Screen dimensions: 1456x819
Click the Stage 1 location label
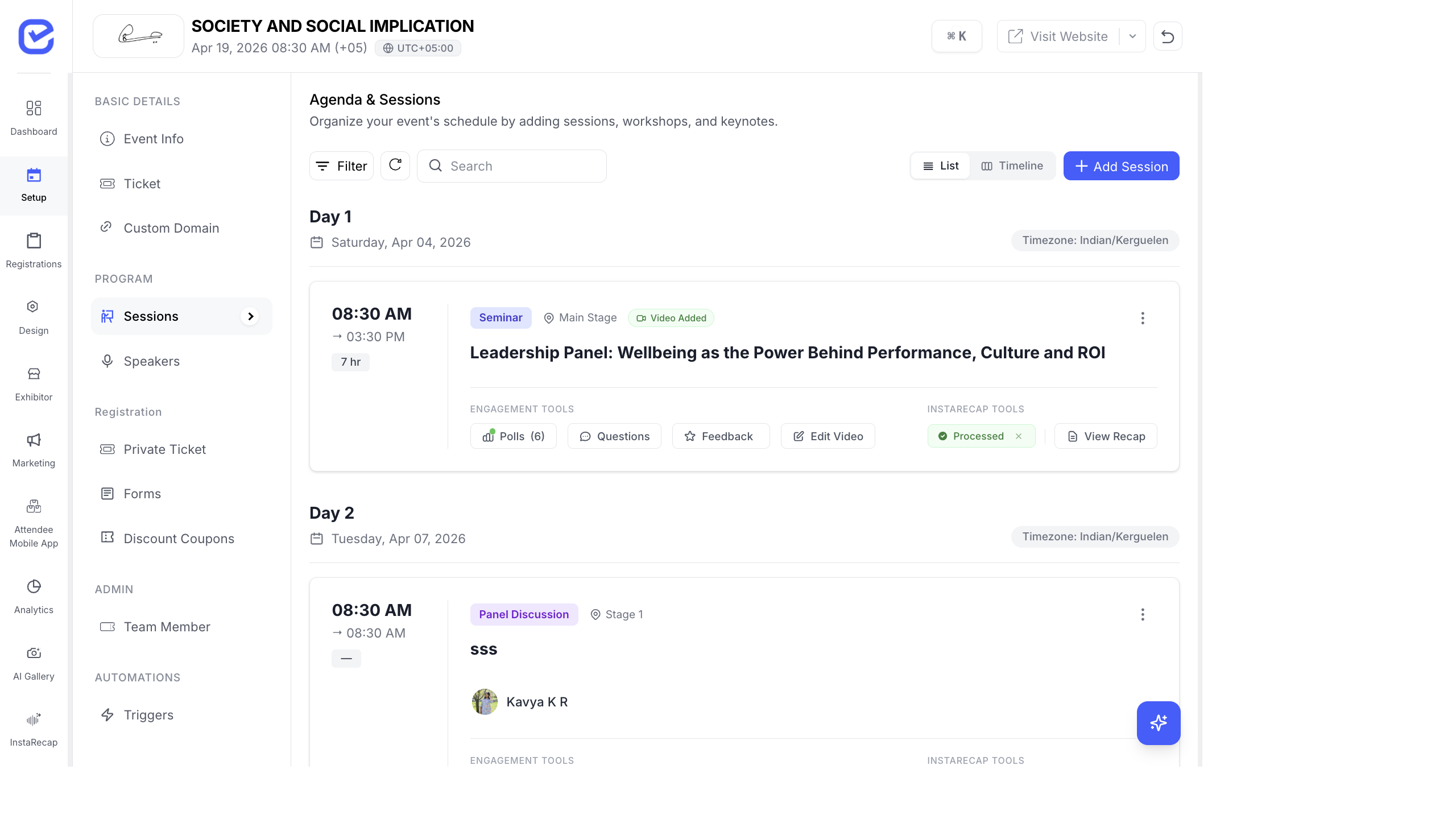(x=617, y=614)
